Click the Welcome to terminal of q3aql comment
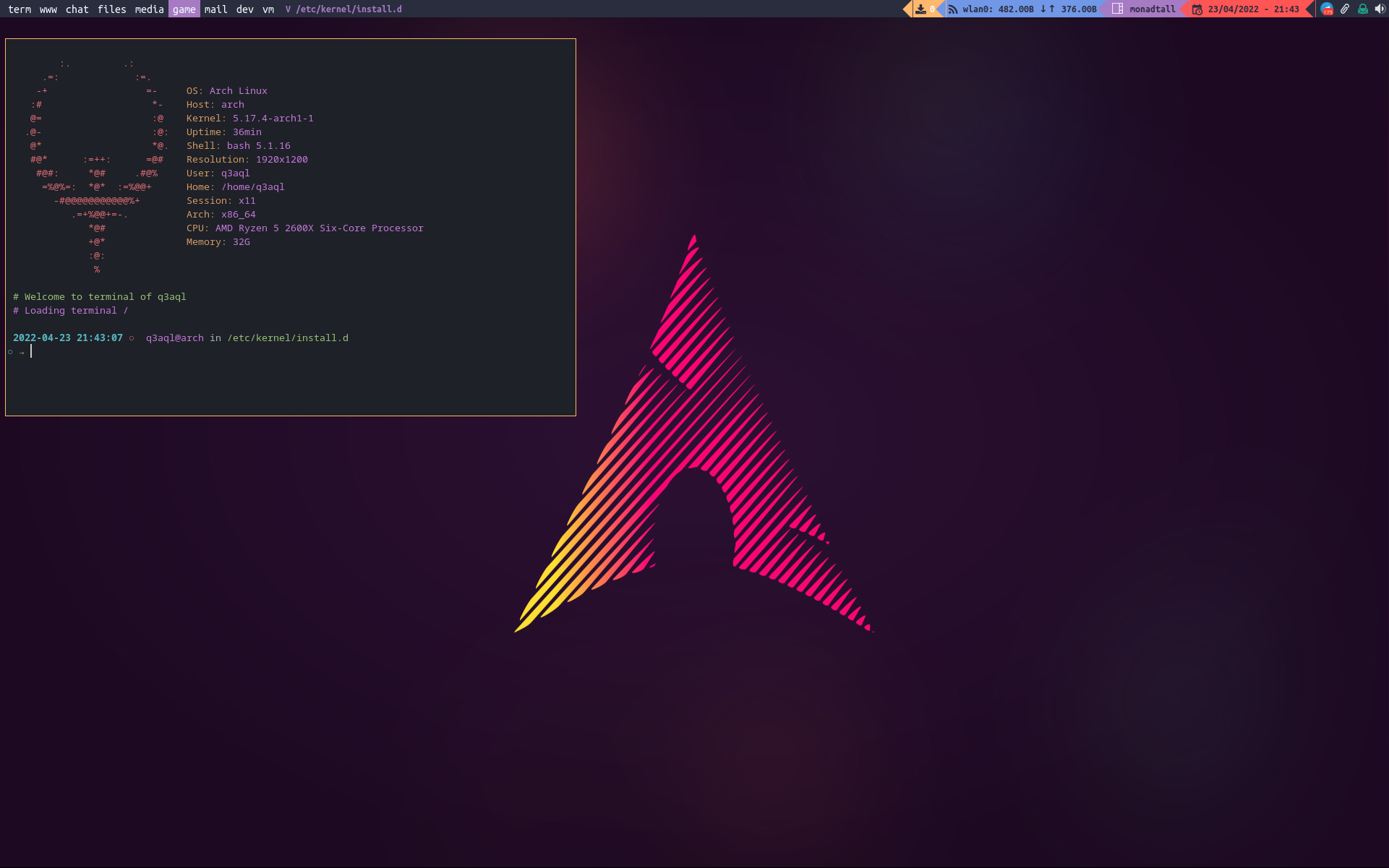Image resolution: width=1389 pixels, height=868 pixels. pos(100,297)
